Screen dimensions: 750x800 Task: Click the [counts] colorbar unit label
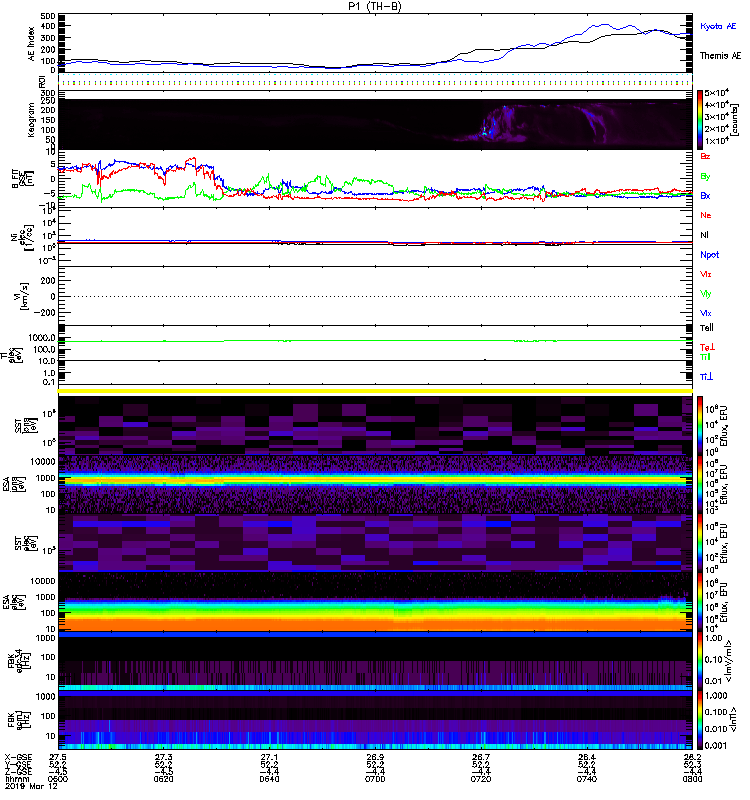coord(735,120)
